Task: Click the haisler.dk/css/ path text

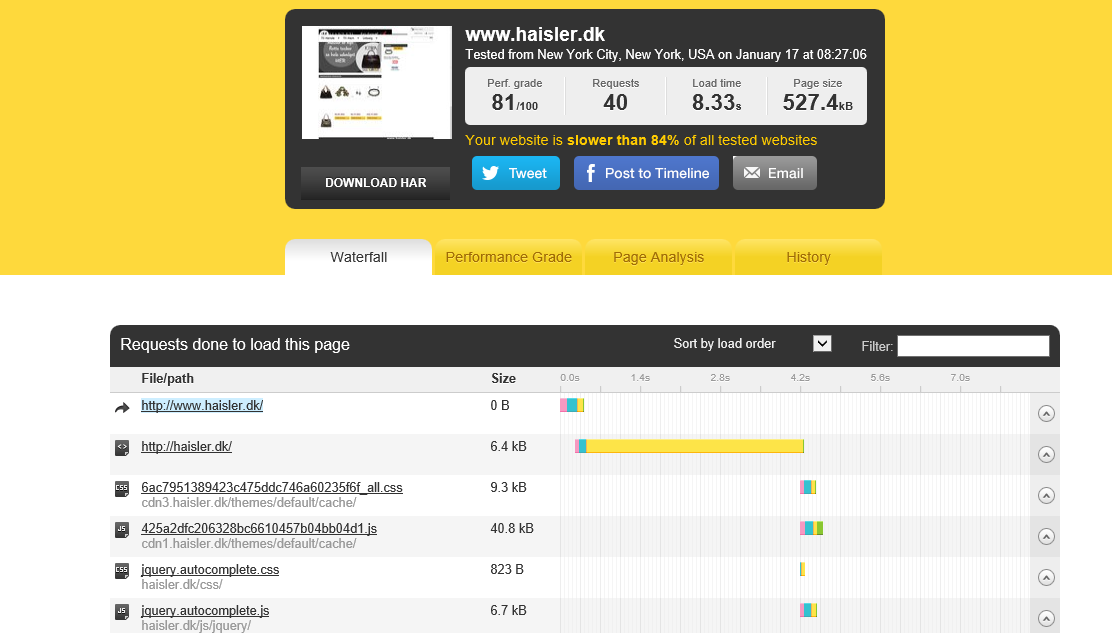Action: coord(182,585)
